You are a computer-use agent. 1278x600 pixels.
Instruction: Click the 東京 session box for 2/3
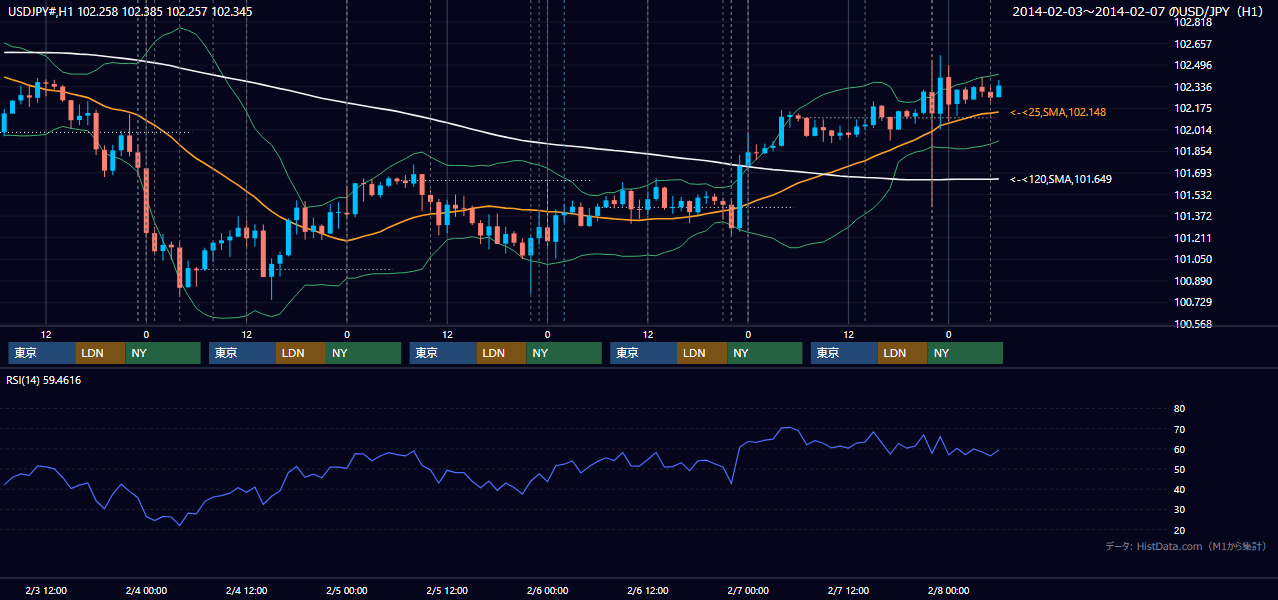(x=41, y=353)
